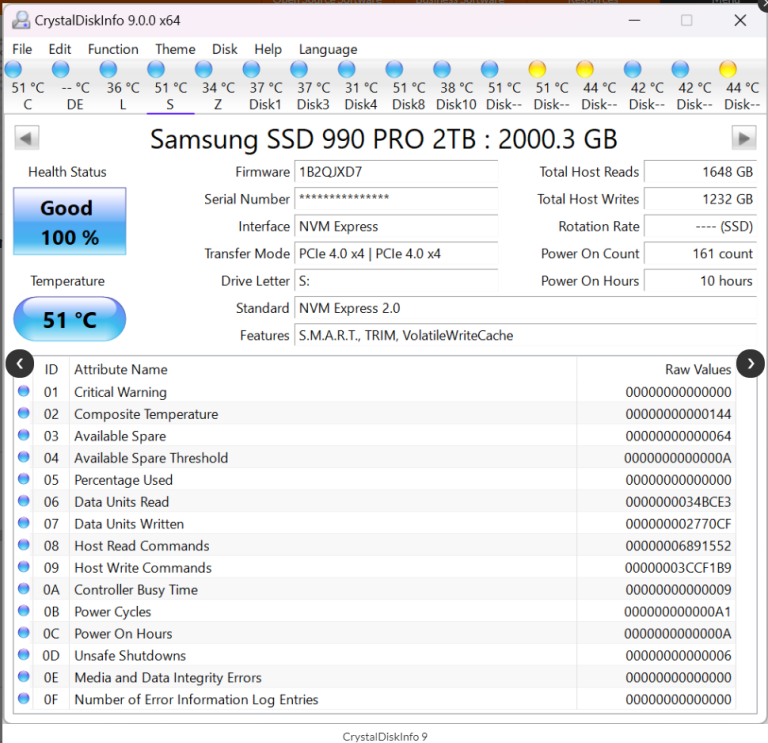Click status dot beside Unsafe Shutdowns
768x743 pixels.
24,654
